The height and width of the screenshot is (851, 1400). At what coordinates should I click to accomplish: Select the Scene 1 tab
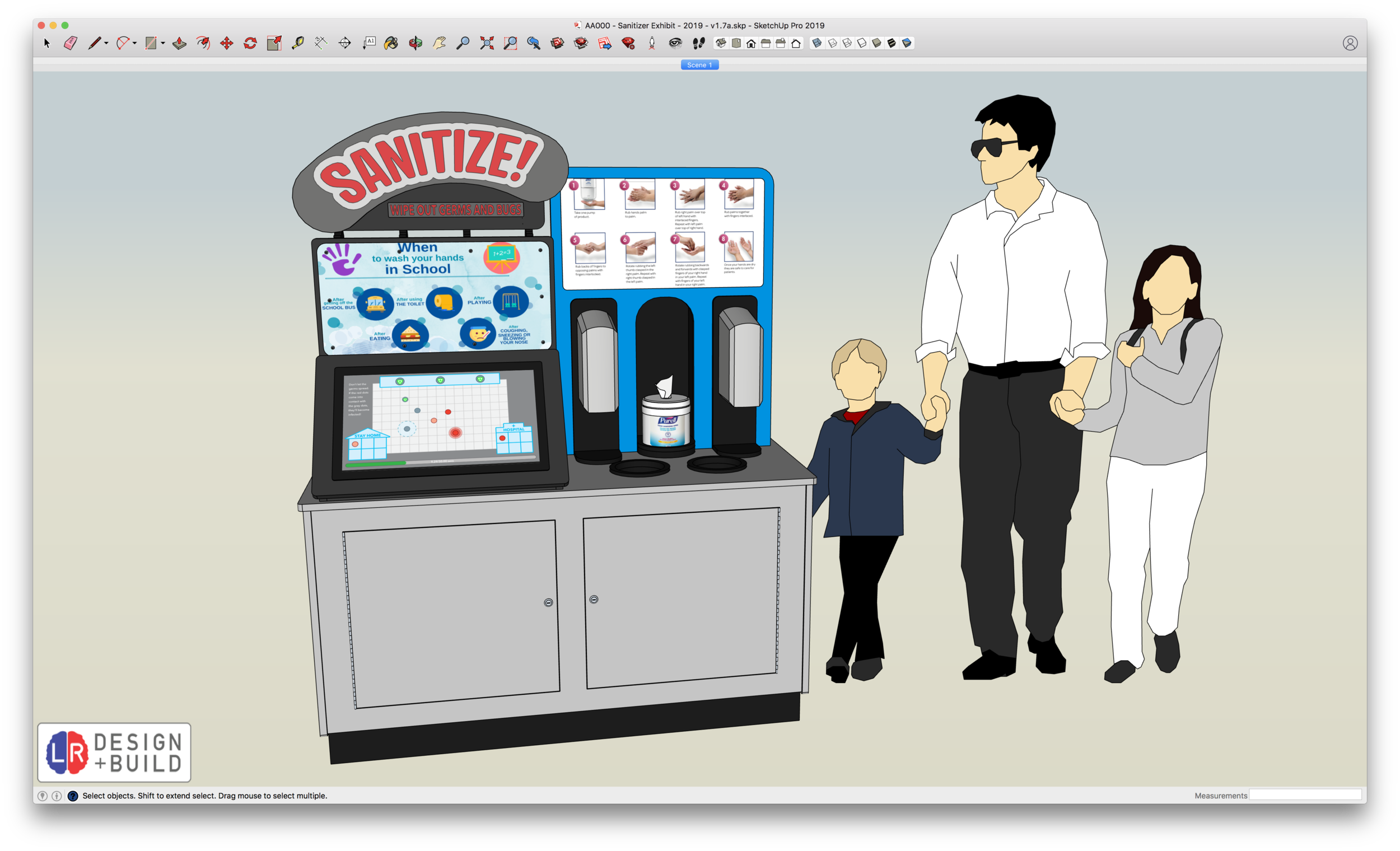(x=700, y=65)
